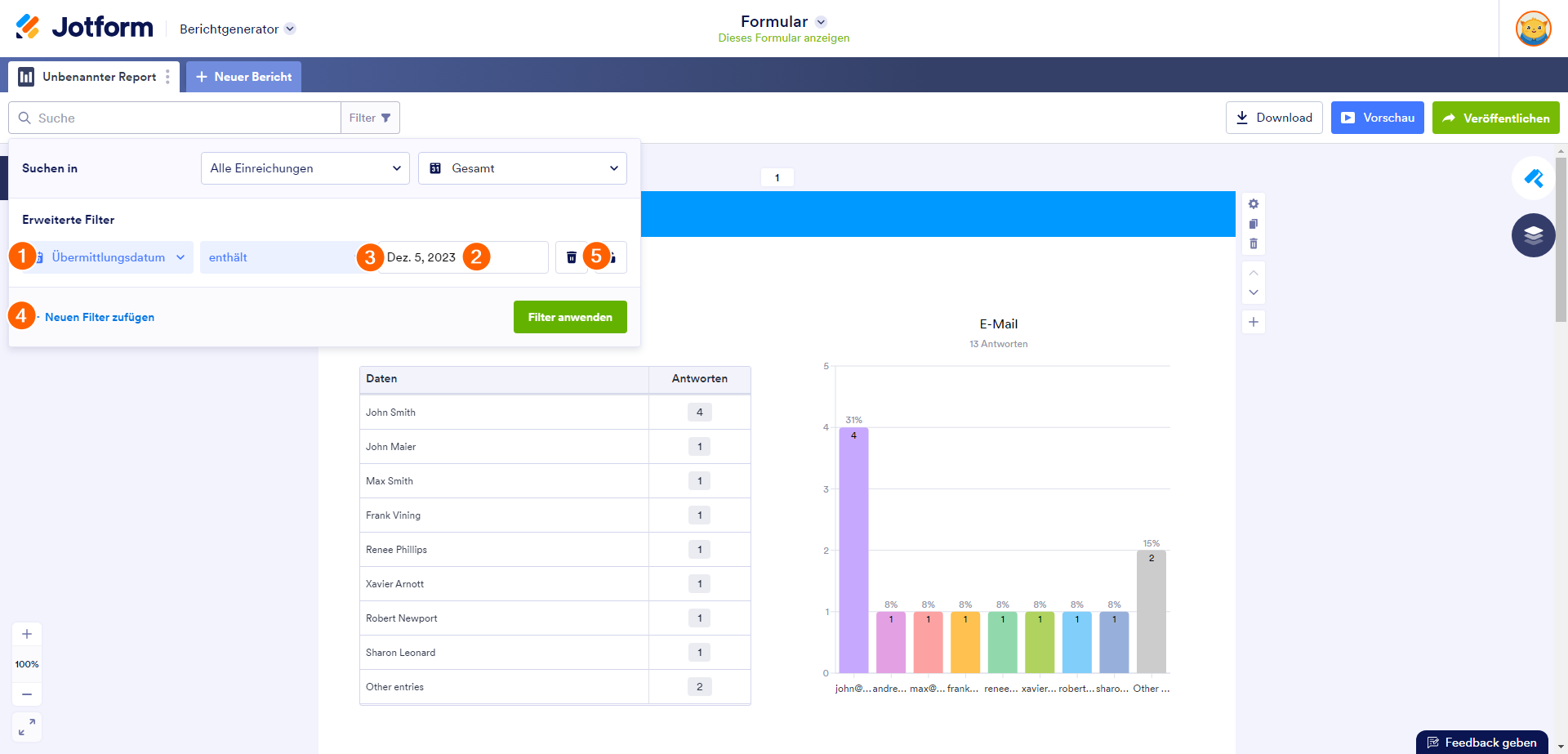Click the trash icon in the filter row
Image resolution: width=1568 pixels, height=754 pixels.
(x=572, y=257)
